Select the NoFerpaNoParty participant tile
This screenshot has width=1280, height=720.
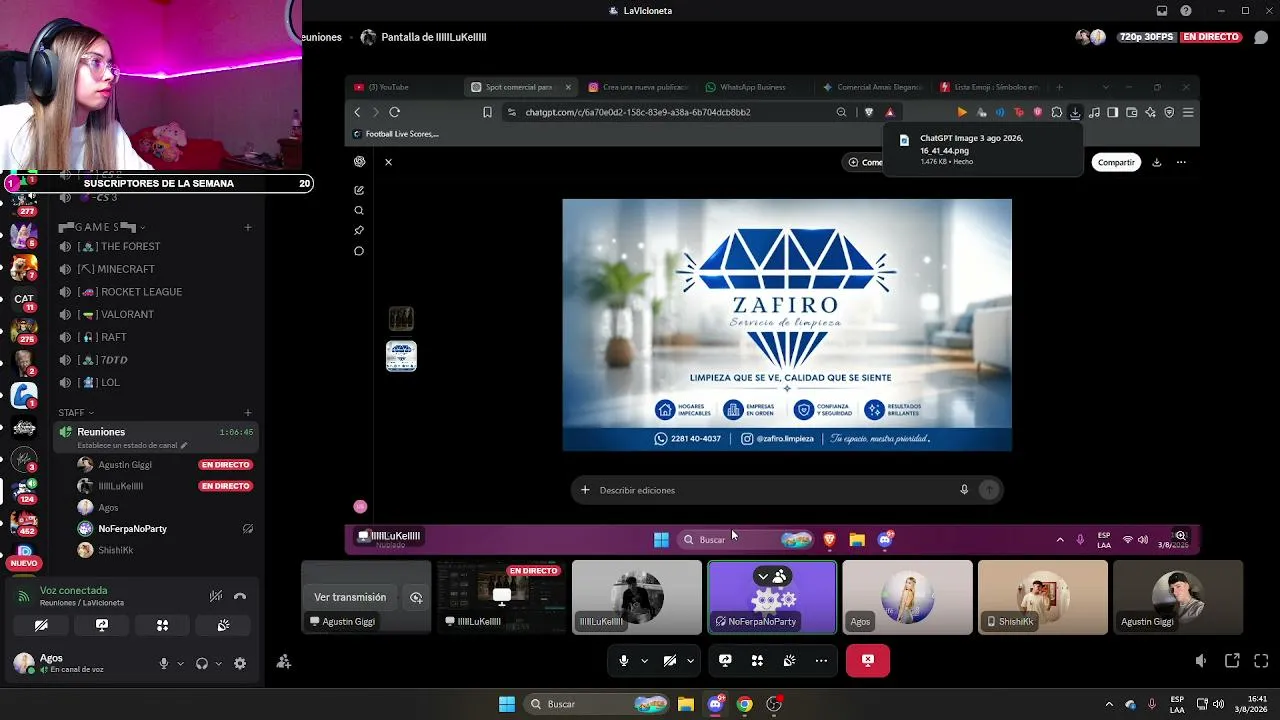(772, 597)
